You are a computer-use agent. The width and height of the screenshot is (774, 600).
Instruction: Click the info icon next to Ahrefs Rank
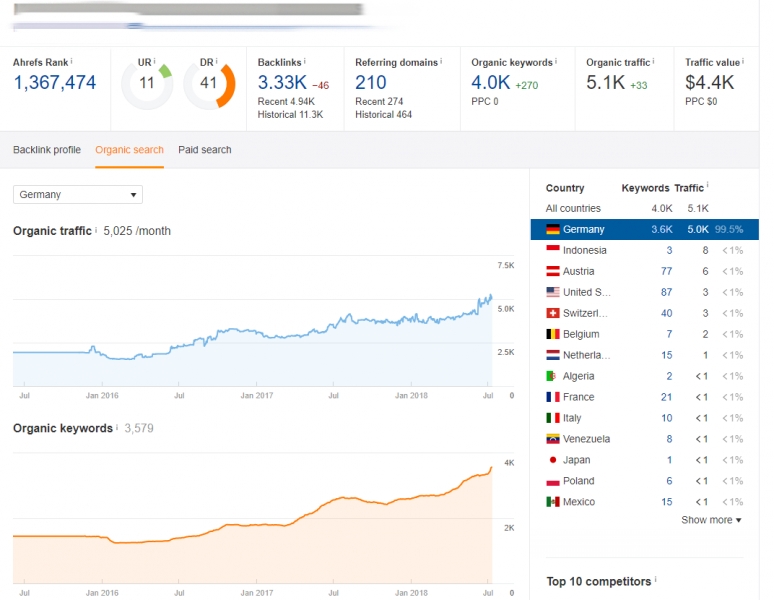[71, 61]
